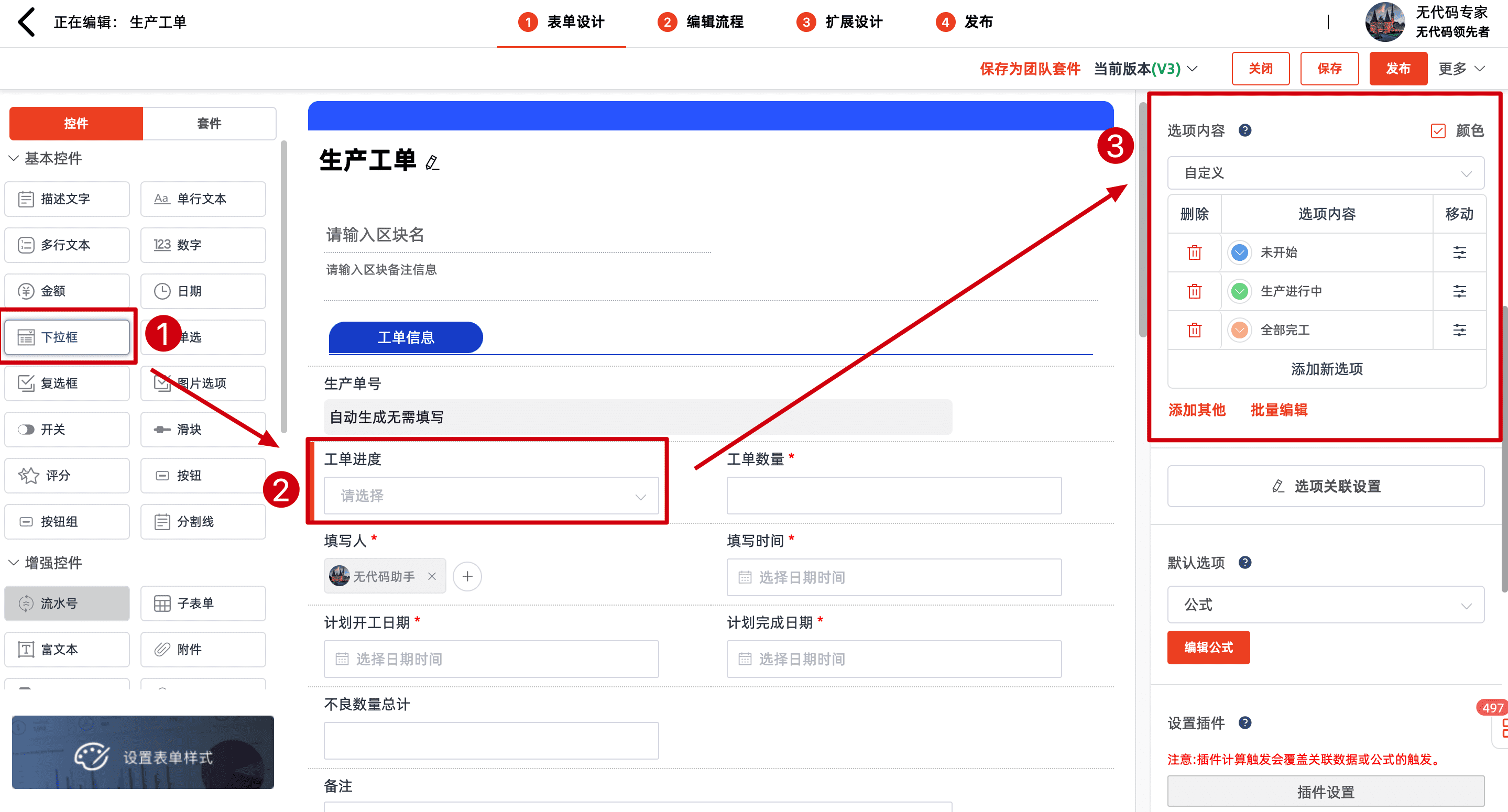
Task: Delete the 未开始 option with trash icon
Action: coord(1194,253)
